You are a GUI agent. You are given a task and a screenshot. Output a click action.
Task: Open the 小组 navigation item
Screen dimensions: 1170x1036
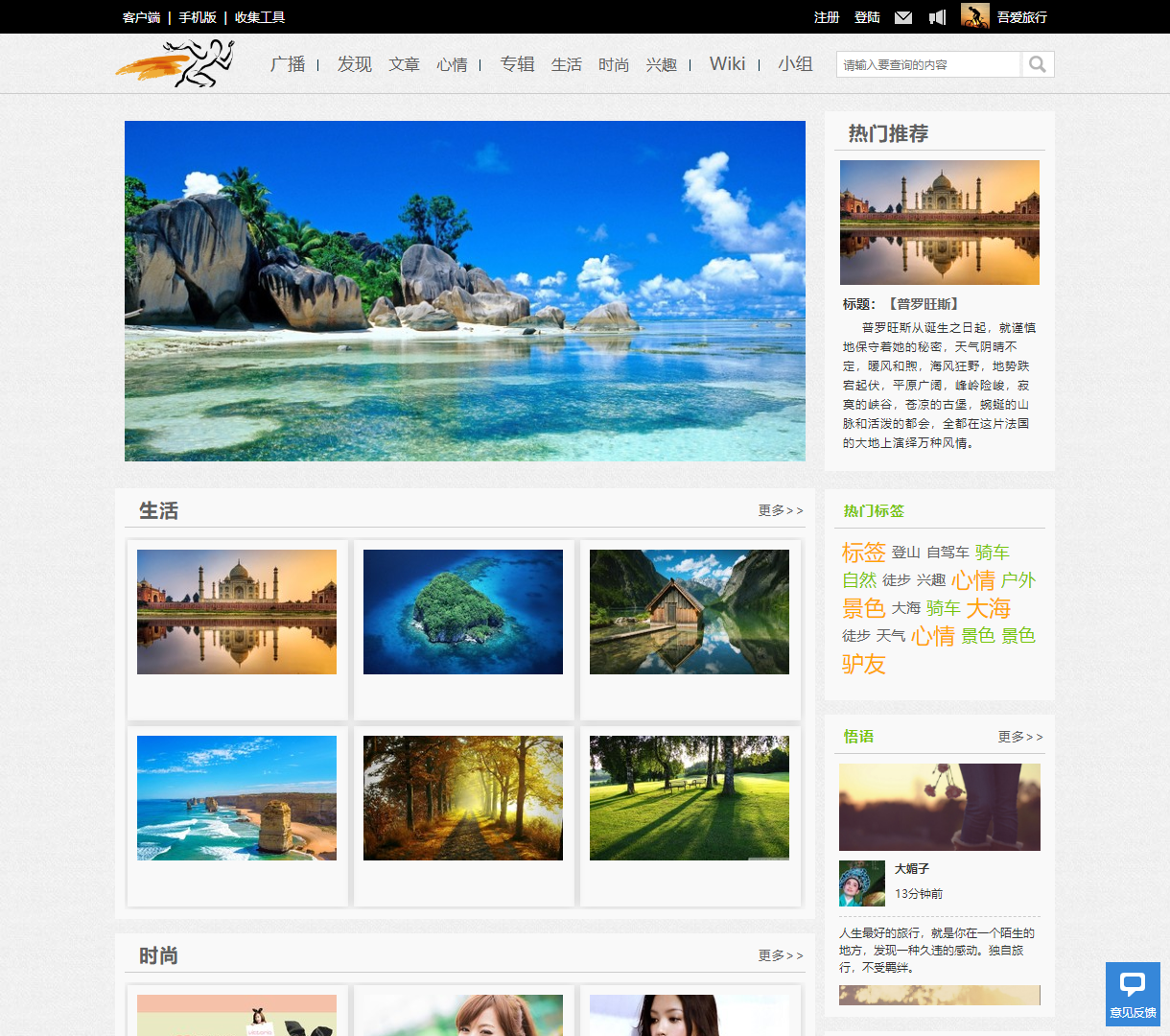(x=795, y=64)
